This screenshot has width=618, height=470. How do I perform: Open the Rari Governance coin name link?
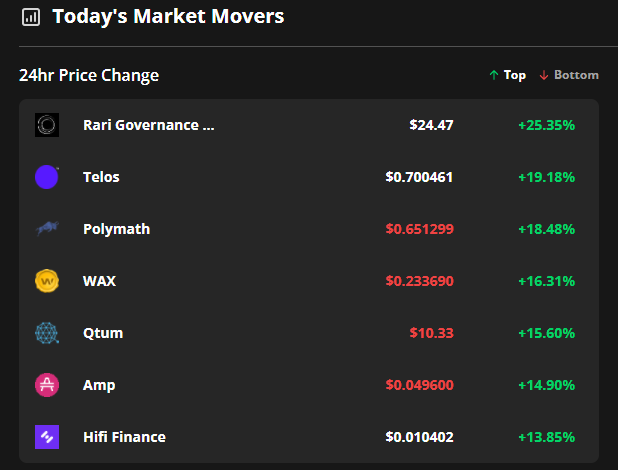tap(149, 125)
